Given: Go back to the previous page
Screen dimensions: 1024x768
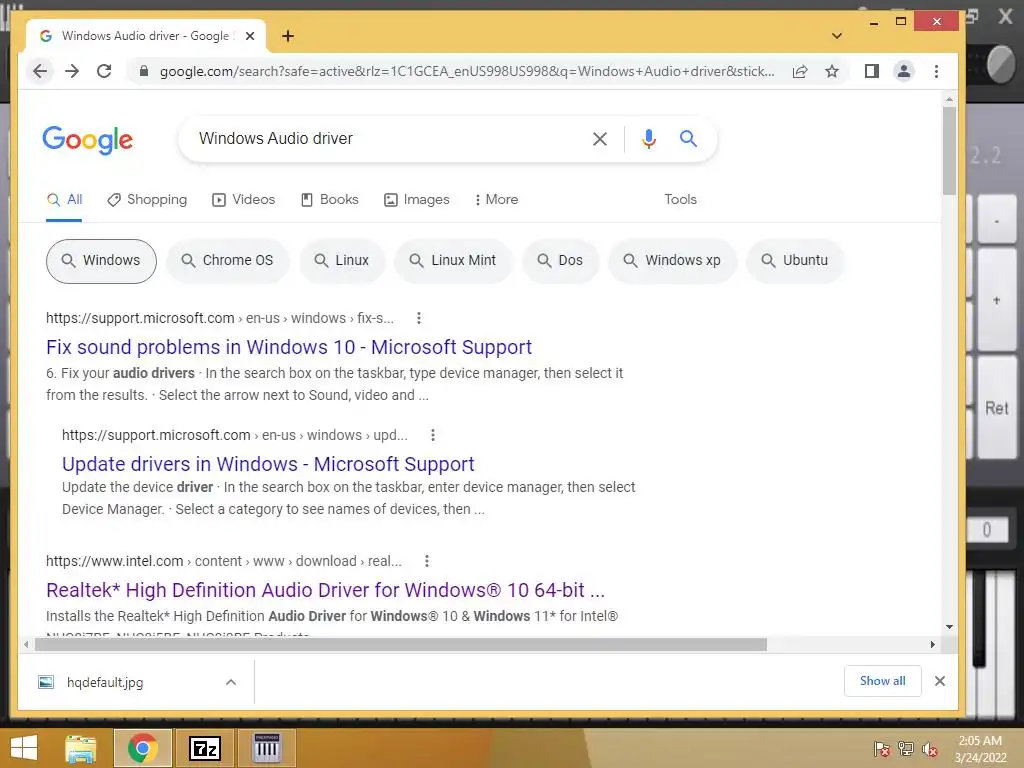Looking at the screenshot, I should point(40,71).
